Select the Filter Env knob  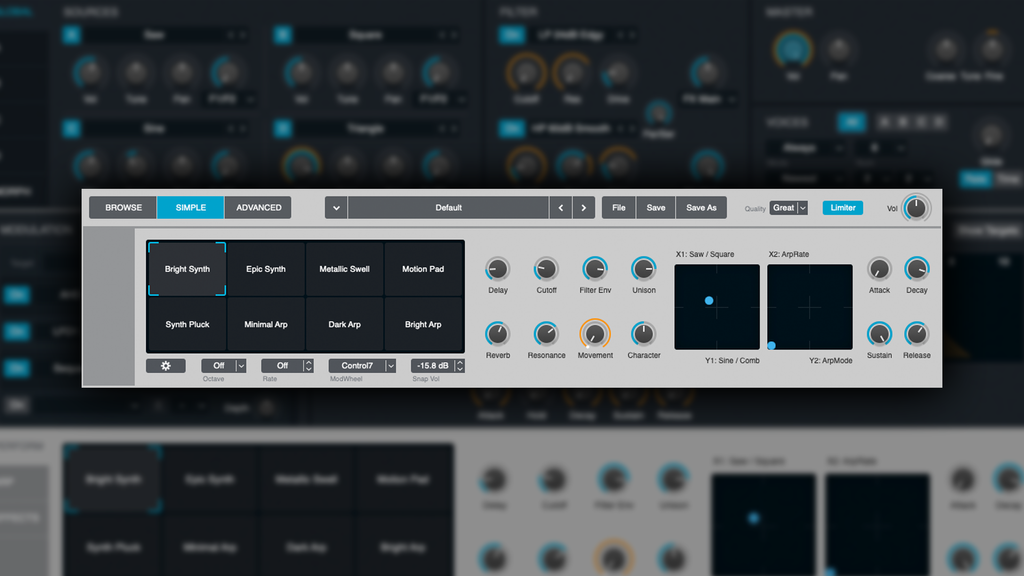595,270
